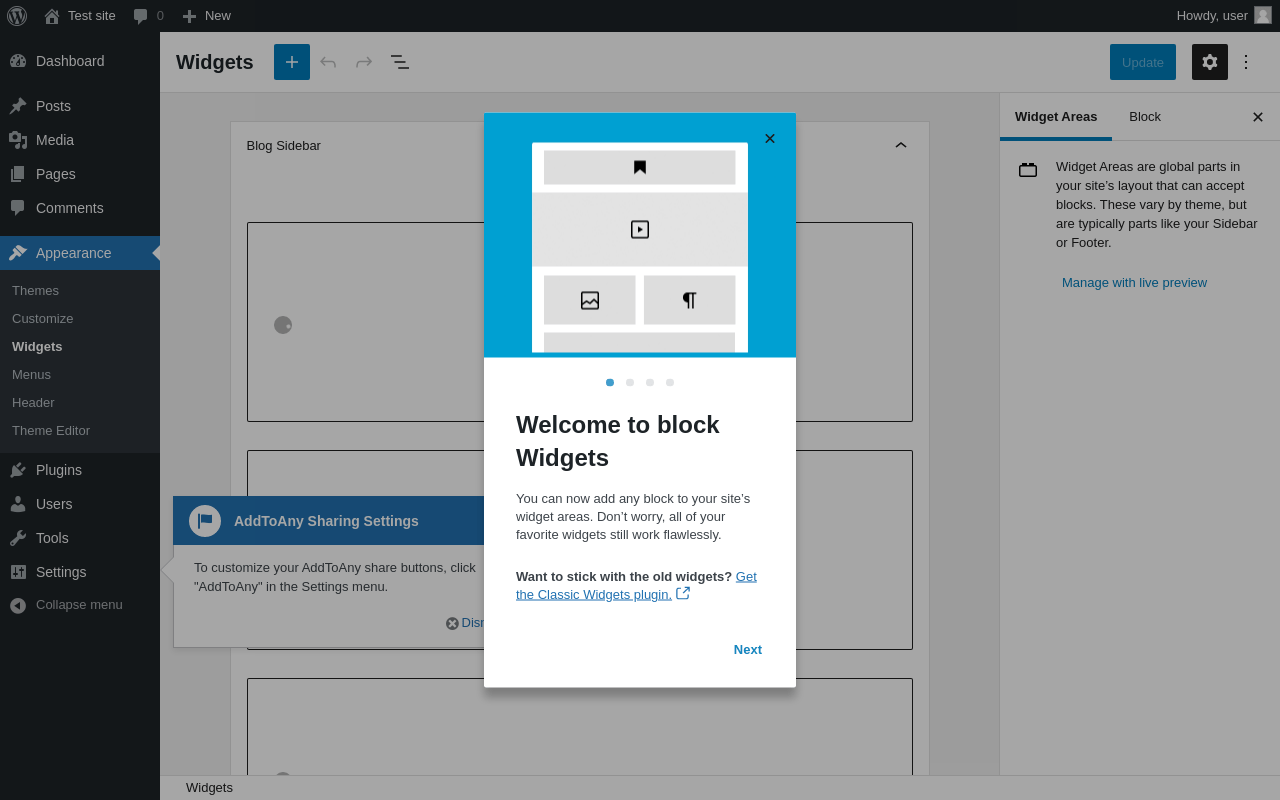Click the user avatar in the admin bar
The width and height of the screenshot is (1280, 800).
pos(1263,15)
